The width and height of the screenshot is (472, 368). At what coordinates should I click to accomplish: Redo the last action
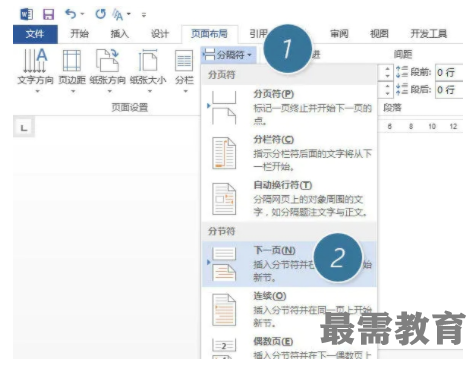click(100, 14)
